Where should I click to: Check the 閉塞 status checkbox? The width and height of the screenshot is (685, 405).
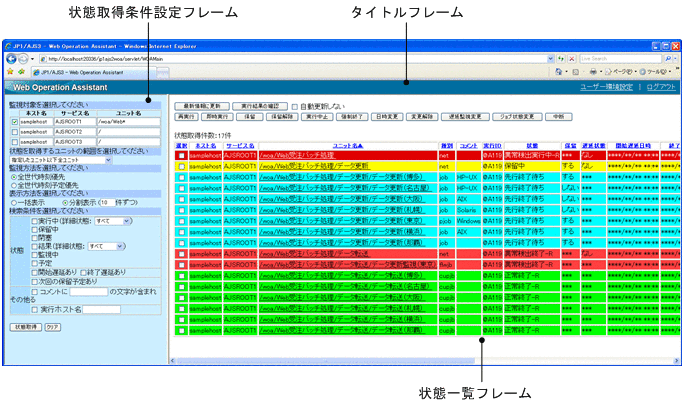(35, 238)
